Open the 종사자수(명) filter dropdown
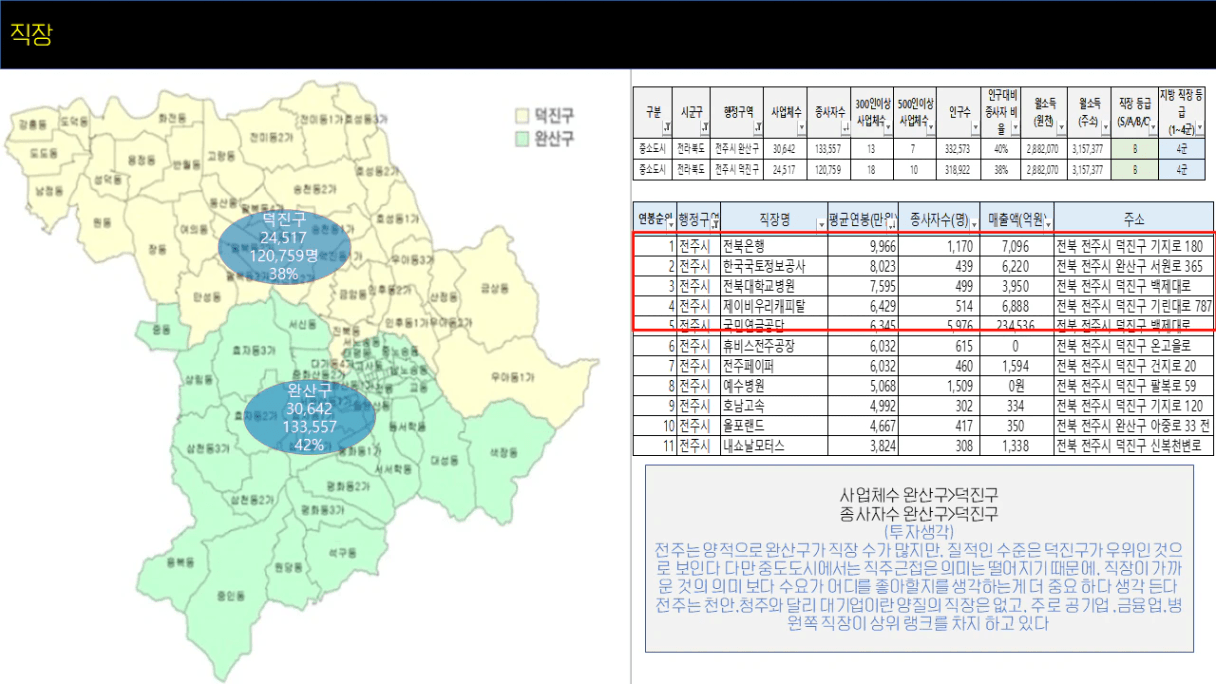 pos(974,224)
